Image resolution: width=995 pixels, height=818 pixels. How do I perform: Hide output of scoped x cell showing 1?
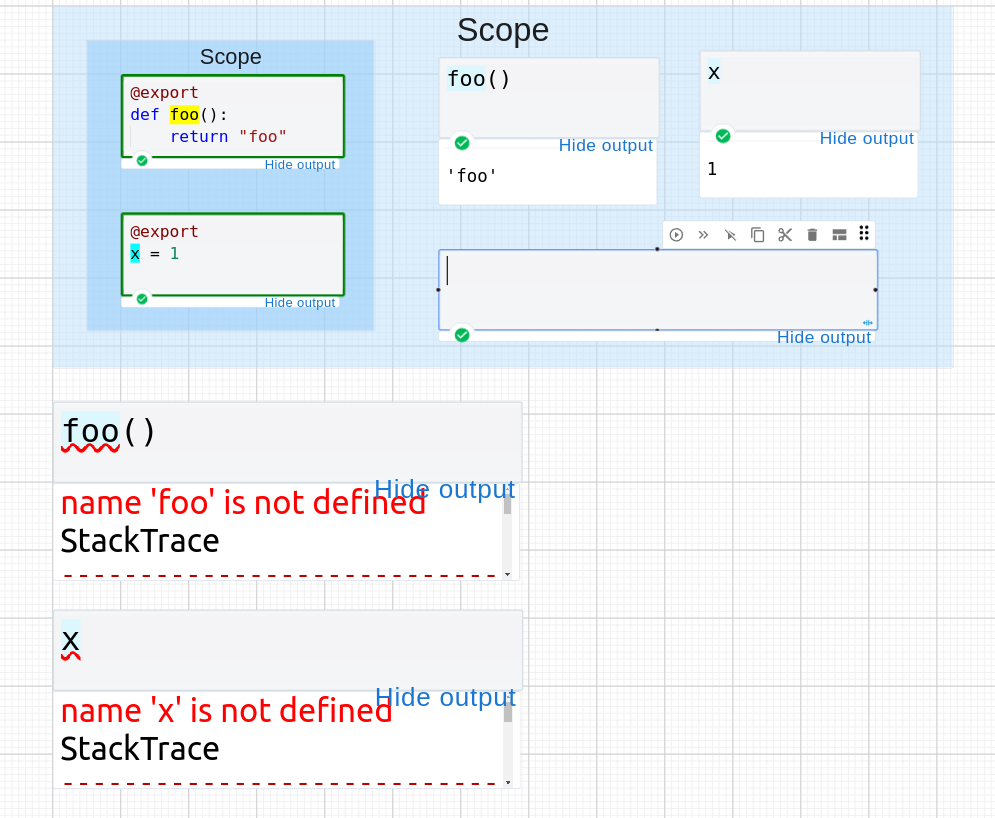point(866,138)
